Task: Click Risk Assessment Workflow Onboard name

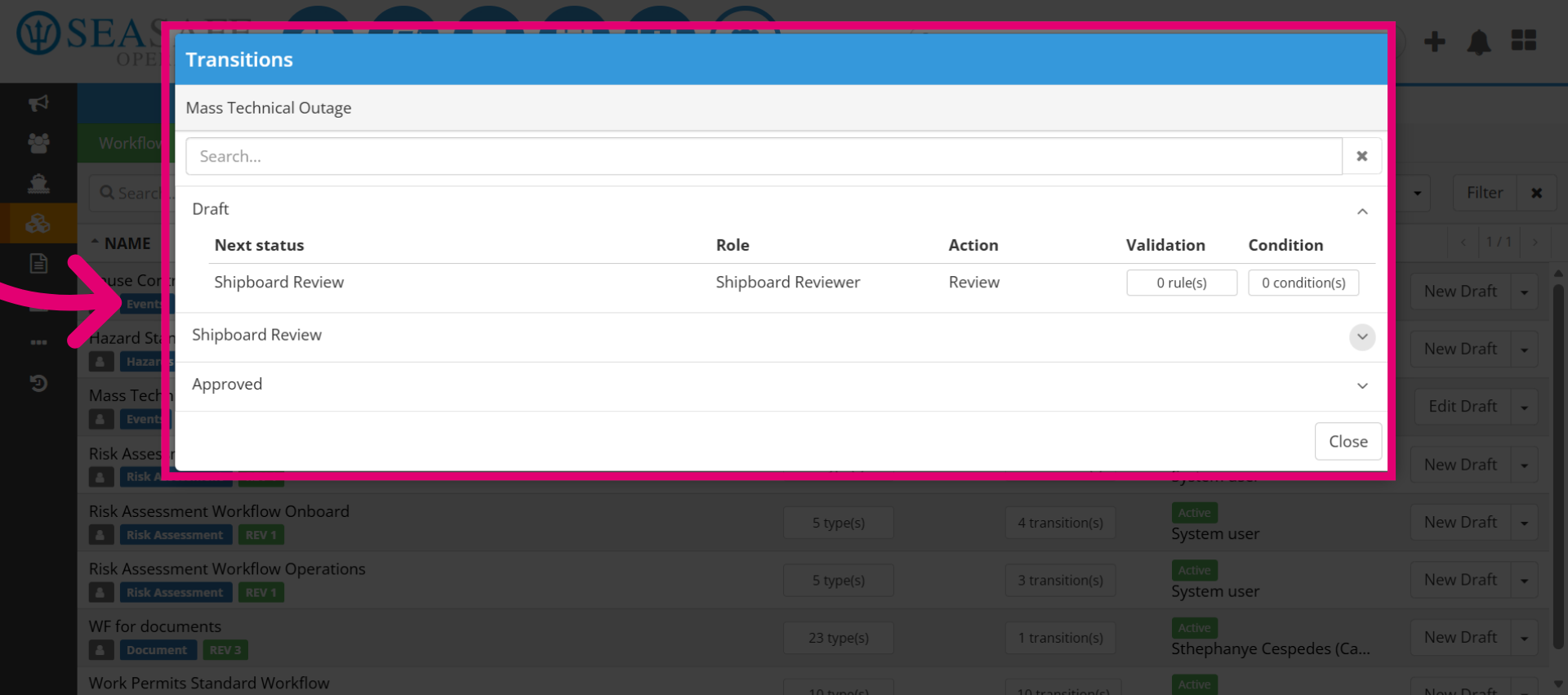Action: point(219,511)
